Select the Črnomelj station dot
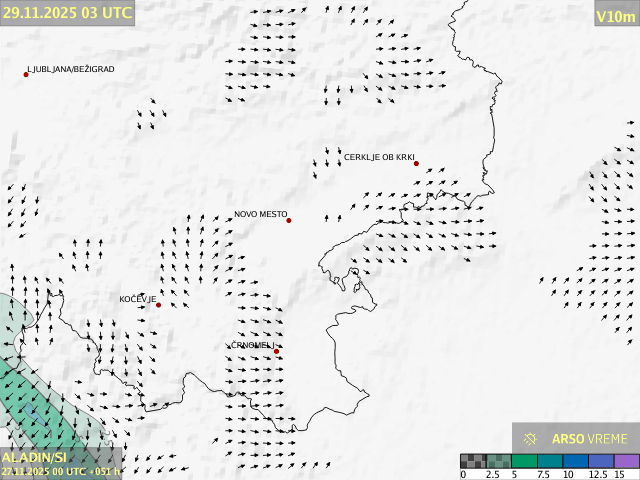Viewport: 640px width, 480px height. 277,351
